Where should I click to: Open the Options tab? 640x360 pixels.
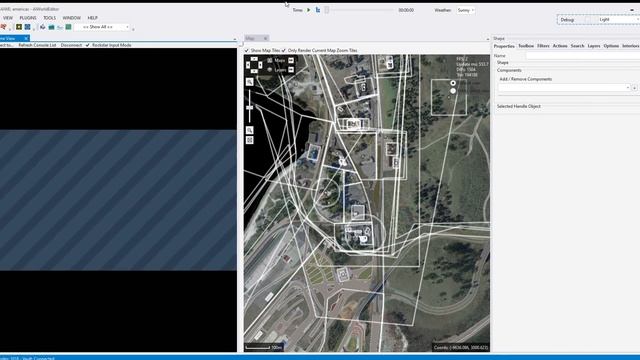click(611, 46)
